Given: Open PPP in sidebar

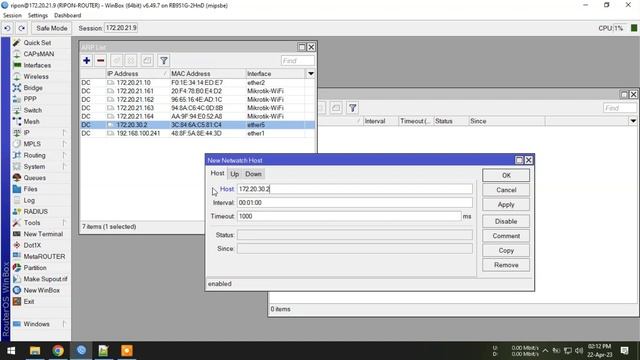Looking at the screenshot, I should point(30,99).
